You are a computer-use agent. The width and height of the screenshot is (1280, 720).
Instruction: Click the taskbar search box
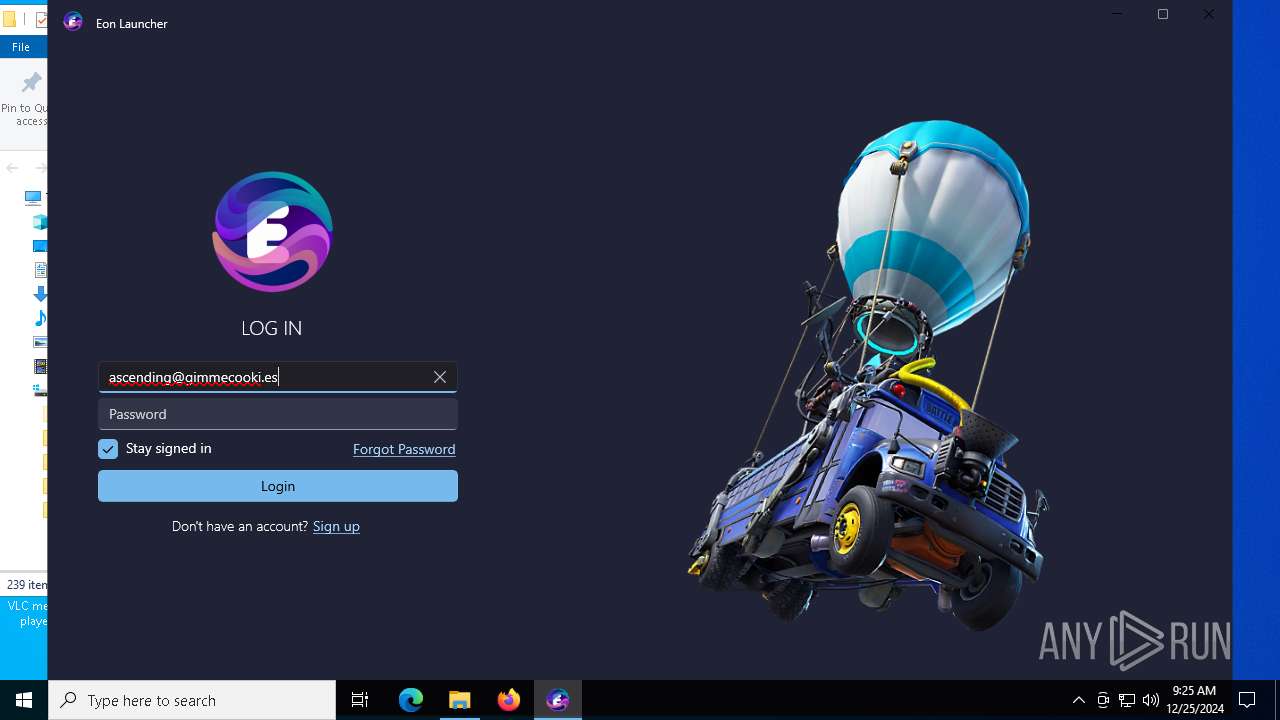[192, 700]
